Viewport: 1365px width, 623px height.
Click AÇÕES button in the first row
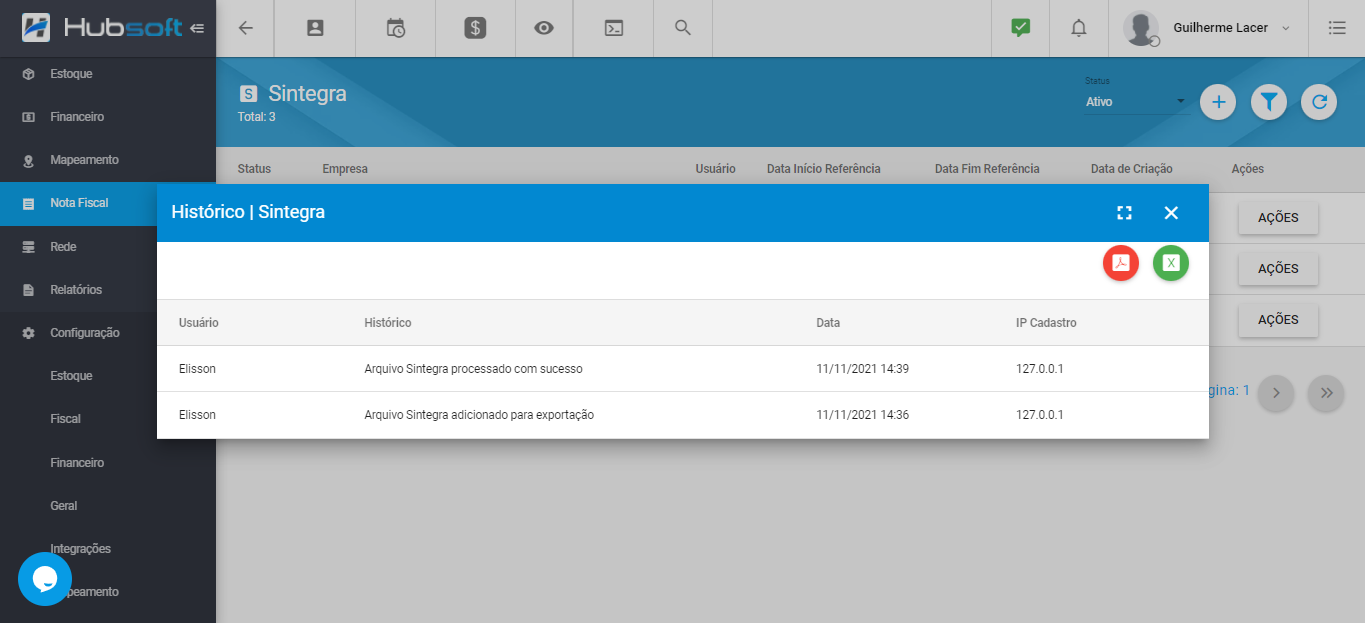tap(1278, 218)
